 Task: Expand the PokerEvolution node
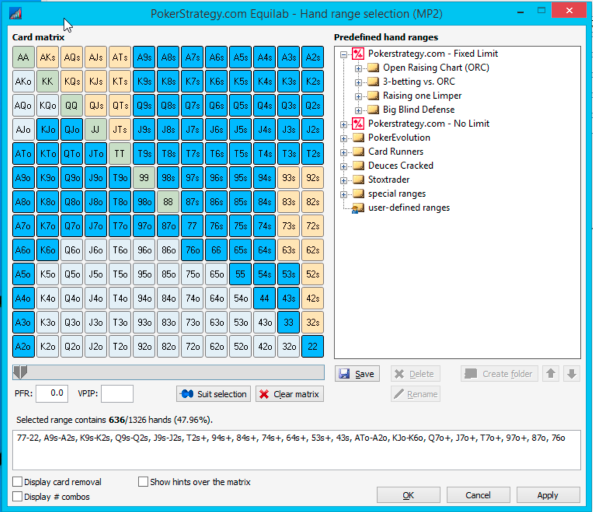343,138
